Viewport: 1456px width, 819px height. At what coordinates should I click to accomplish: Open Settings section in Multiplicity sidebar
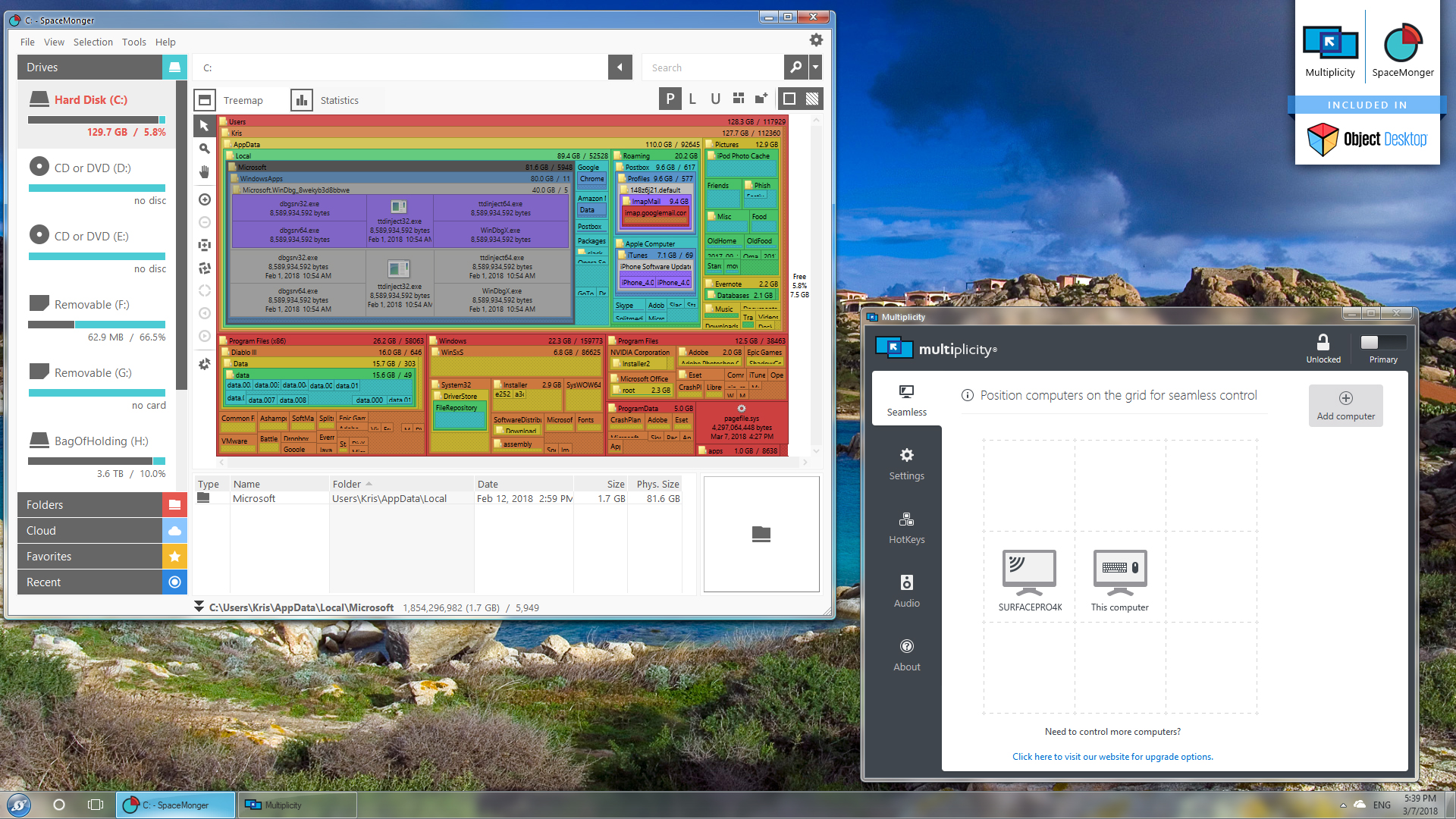pos(907,465)
